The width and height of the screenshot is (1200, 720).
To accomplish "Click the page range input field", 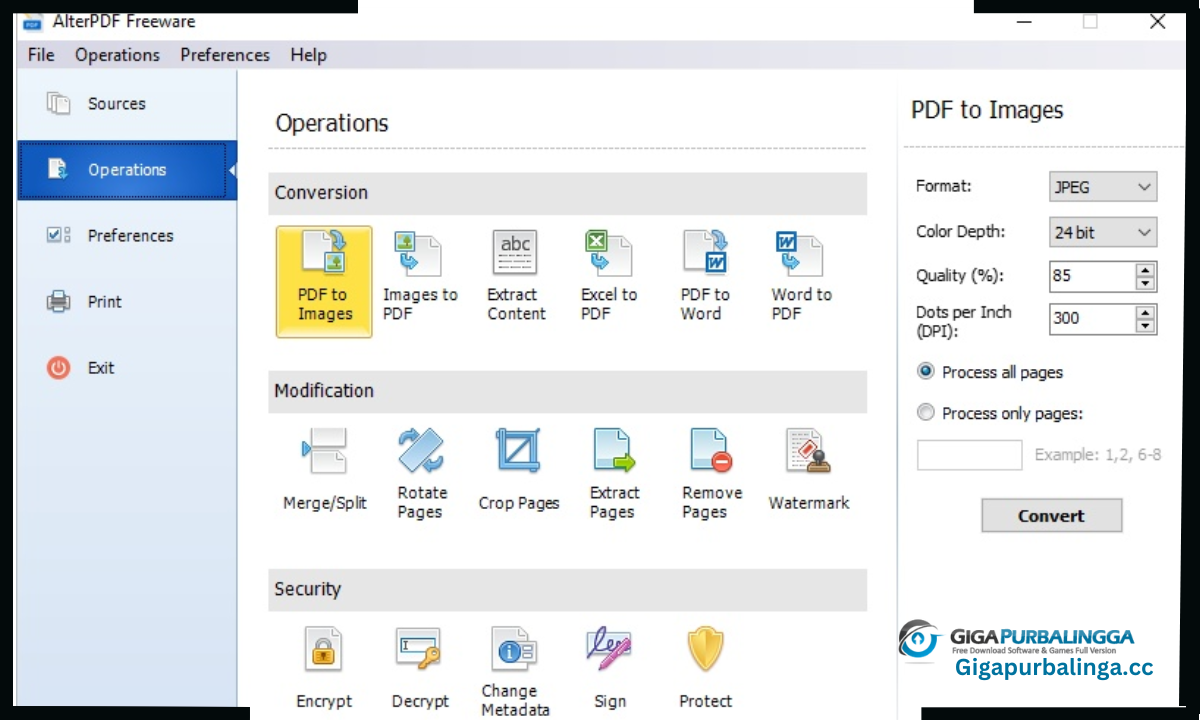I will (x=969, y=455).
